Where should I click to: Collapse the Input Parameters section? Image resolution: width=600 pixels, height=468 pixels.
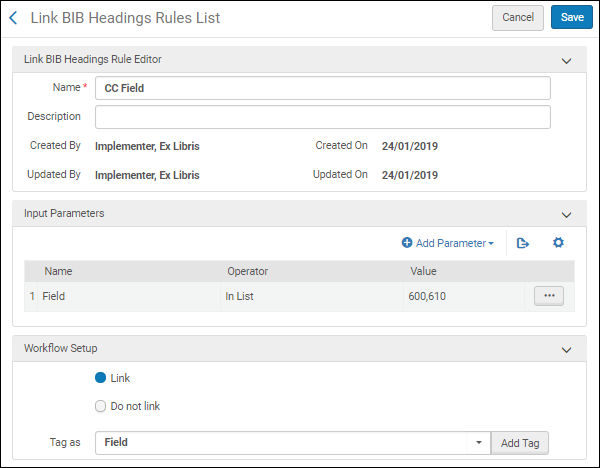point(566,215)
